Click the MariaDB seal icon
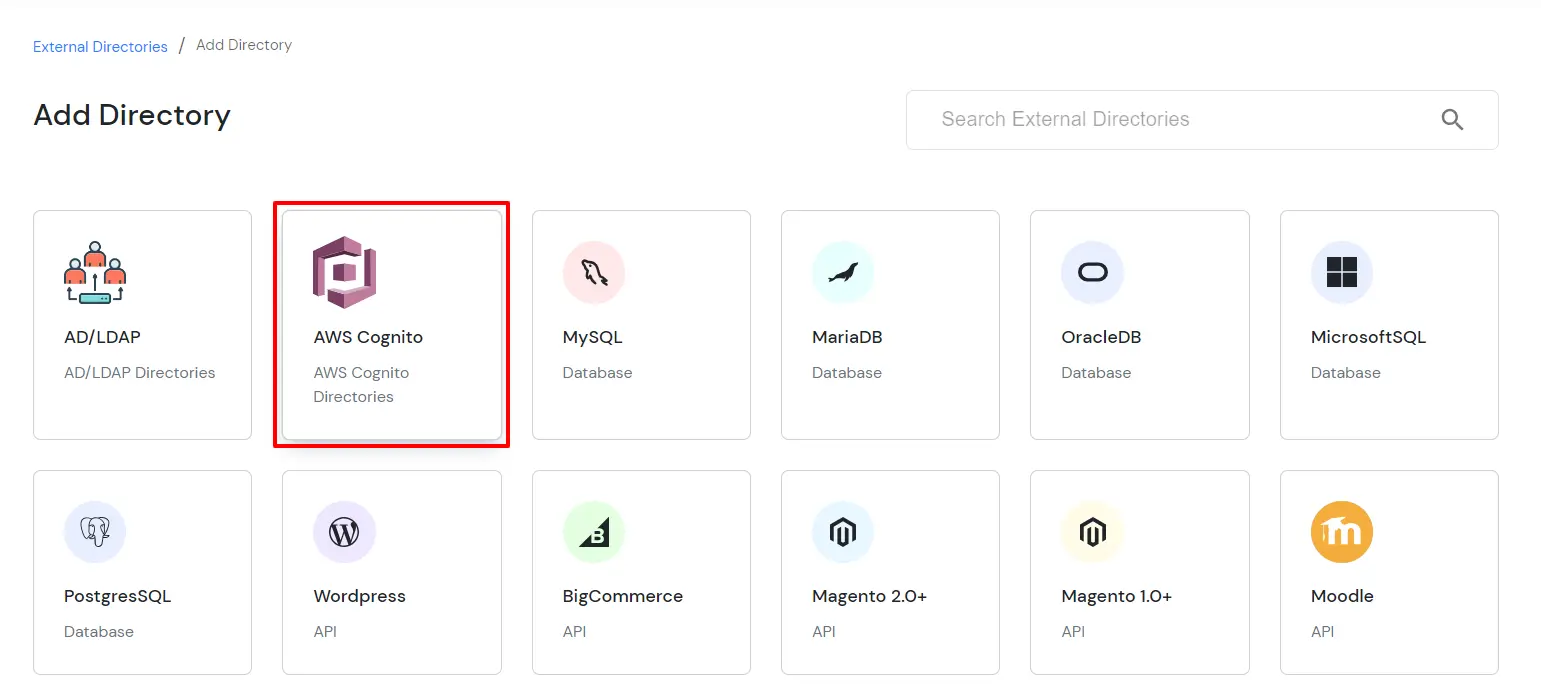Viewport: 1541px width, 695px height. pos(843,271)
